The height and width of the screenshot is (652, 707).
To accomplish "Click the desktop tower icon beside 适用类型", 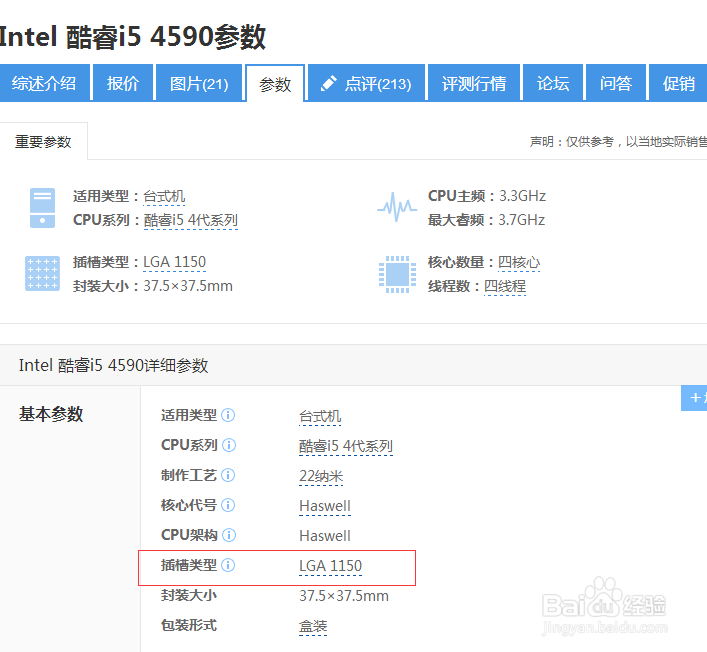I will pyautogui.click(x=42, y=208).
